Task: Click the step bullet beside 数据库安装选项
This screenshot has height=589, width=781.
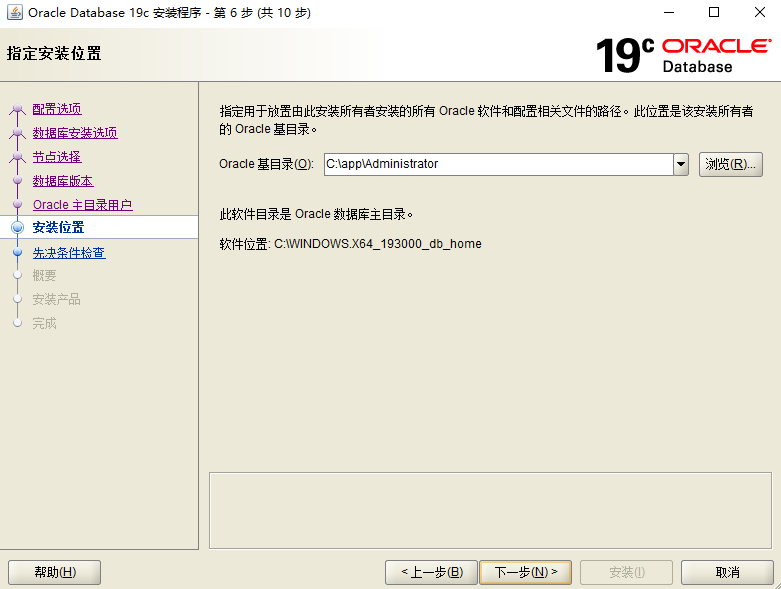Action: coord(17,133)
